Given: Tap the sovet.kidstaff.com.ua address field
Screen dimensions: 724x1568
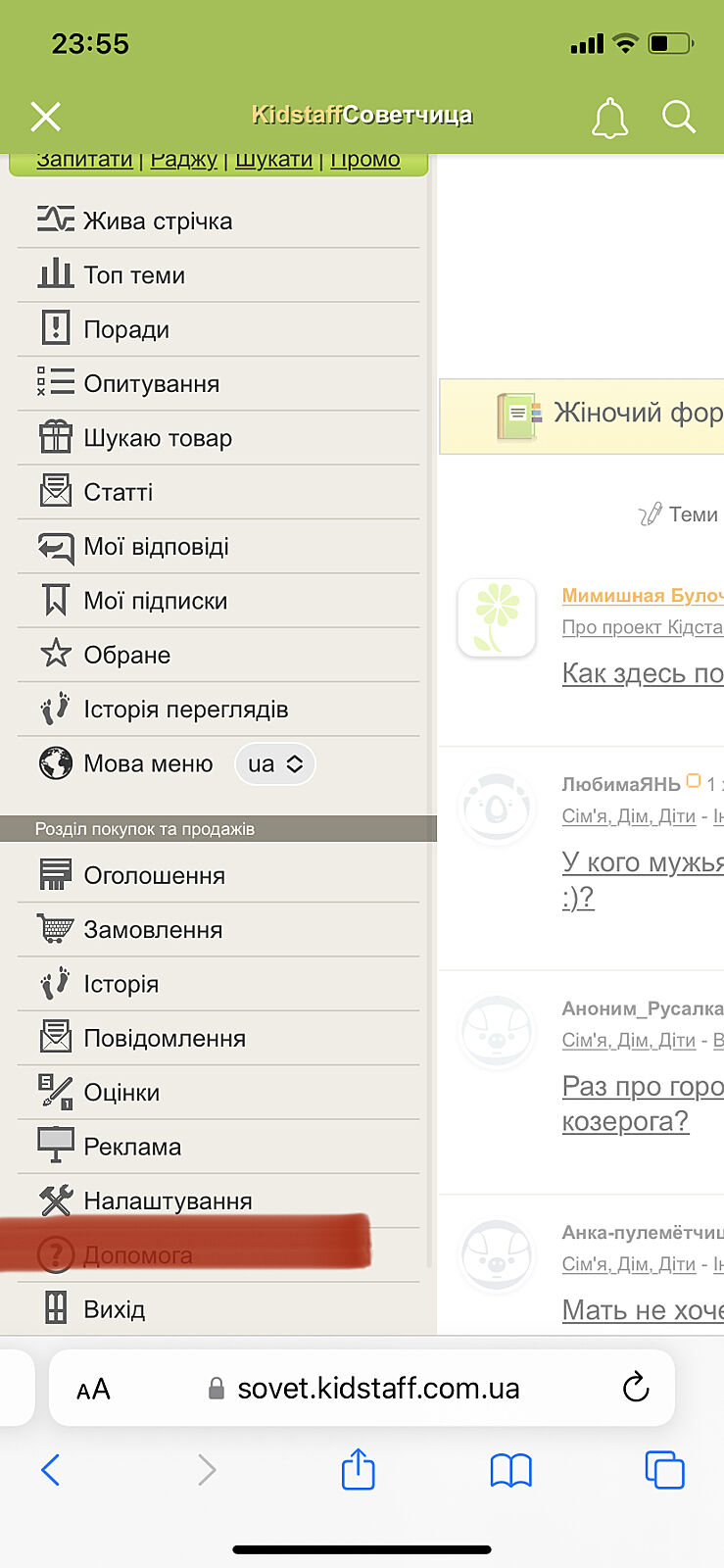Looking at the screenshot, I should point(377,1388).
